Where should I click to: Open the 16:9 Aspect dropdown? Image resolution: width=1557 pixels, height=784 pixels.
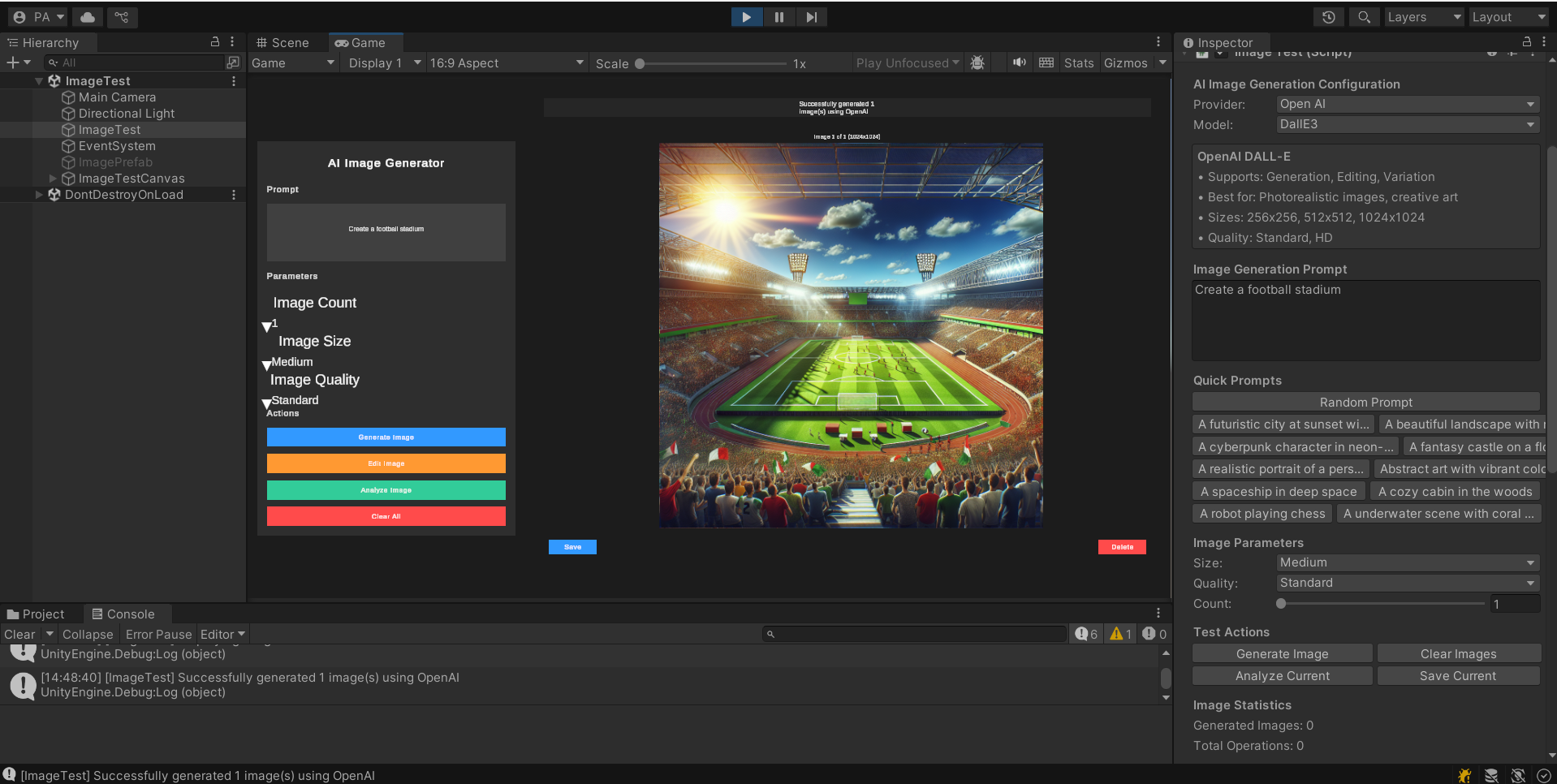pyautogui.click(x=506, y=63)
